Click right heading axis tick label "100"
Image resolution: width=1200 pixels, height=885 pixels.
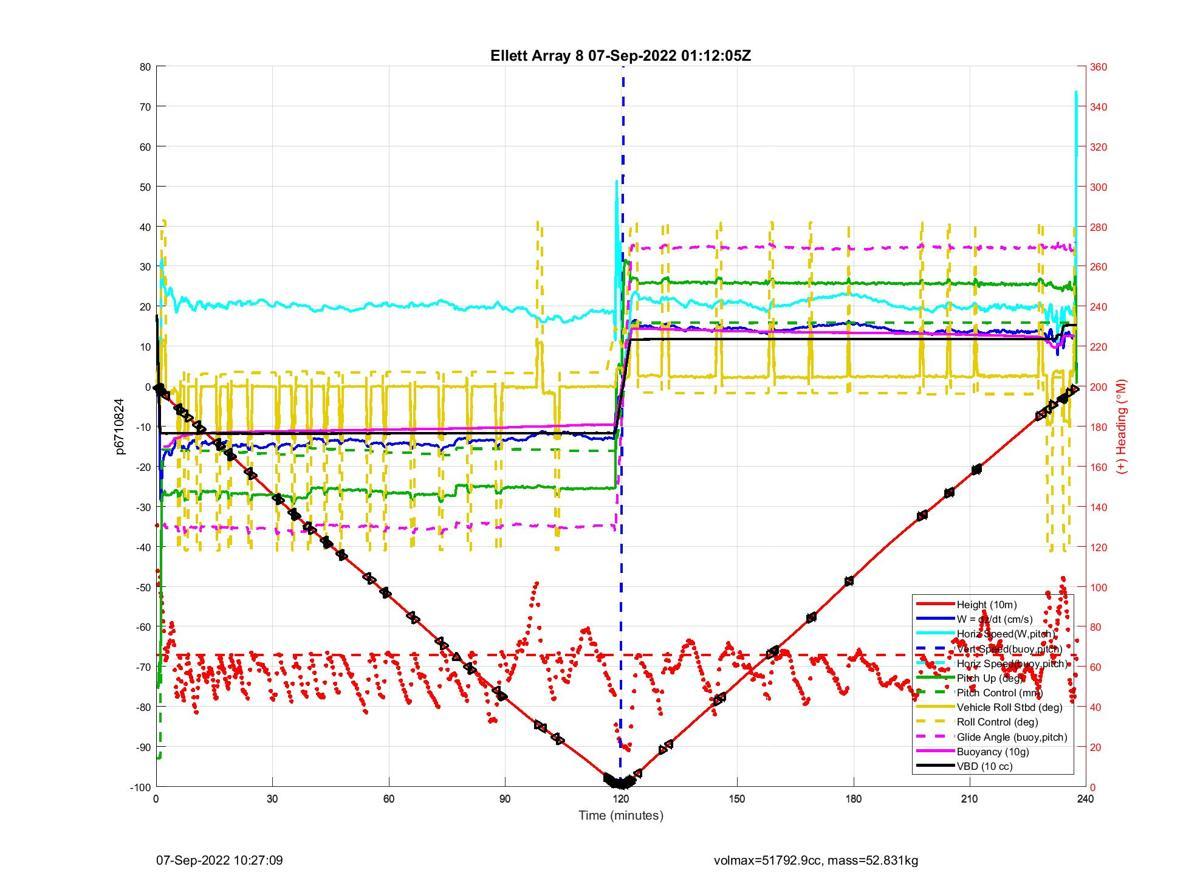click(1098, 587)
